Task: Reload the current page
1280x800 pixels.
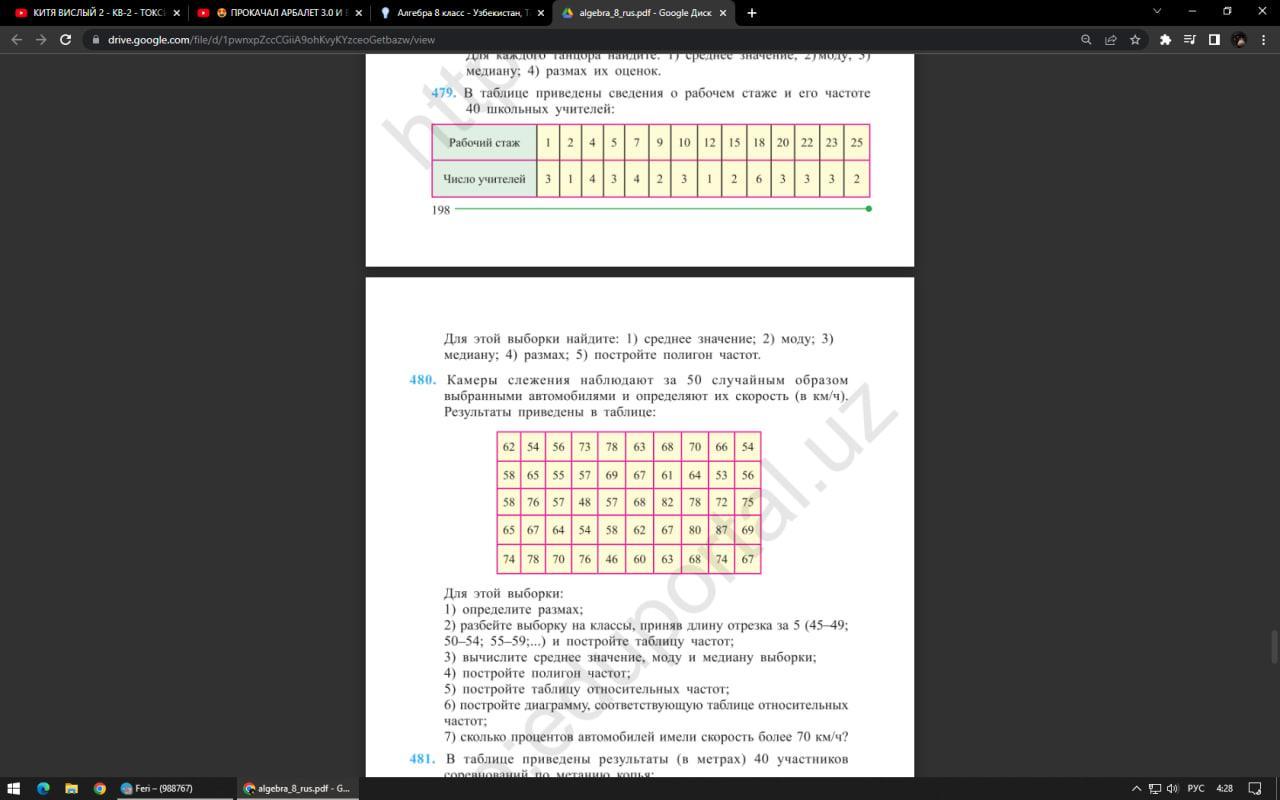Action: (66, 40)
